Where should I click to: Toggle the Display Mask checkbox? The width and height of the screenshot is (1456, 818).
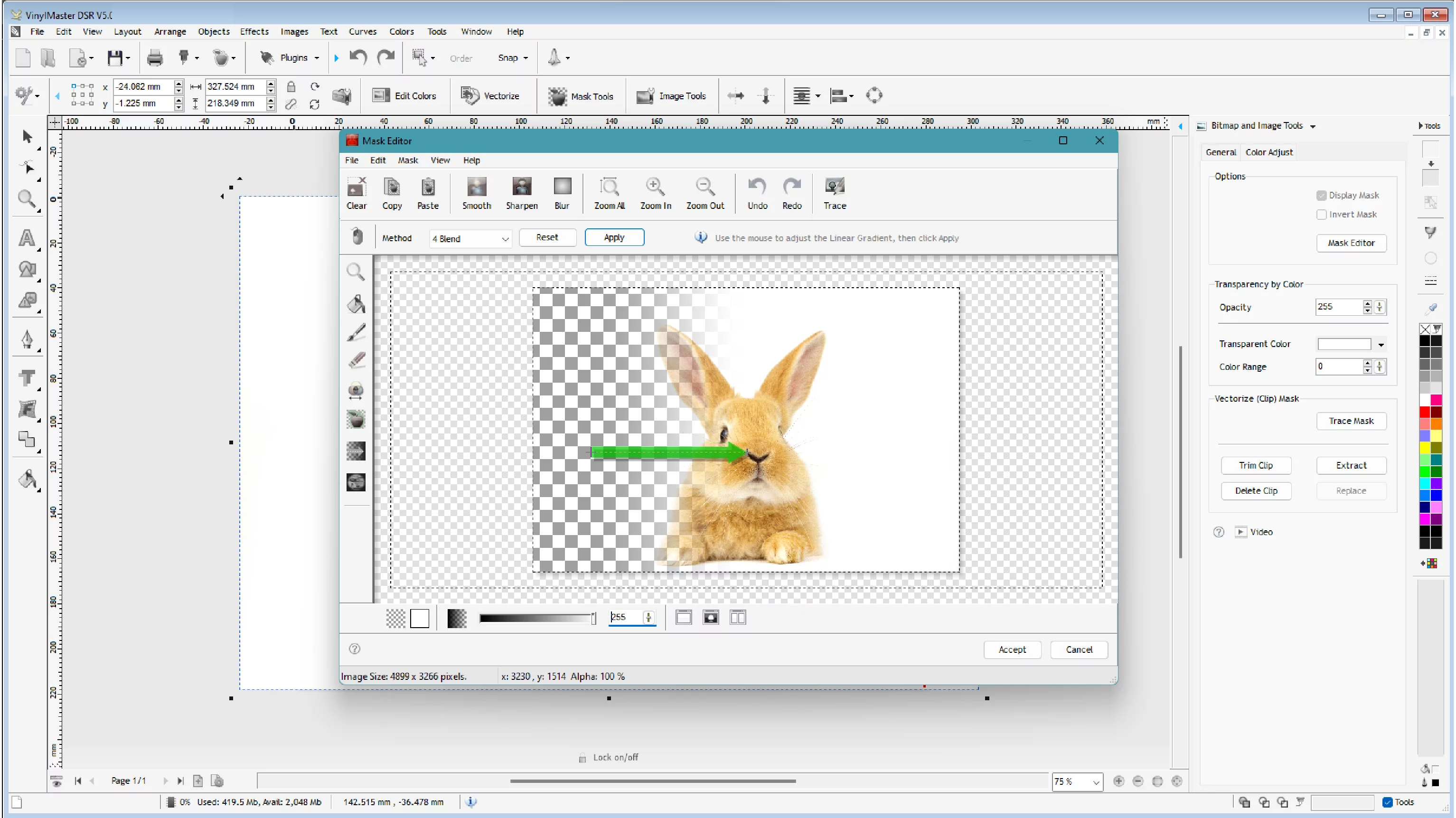click(x=1321, y=195)
